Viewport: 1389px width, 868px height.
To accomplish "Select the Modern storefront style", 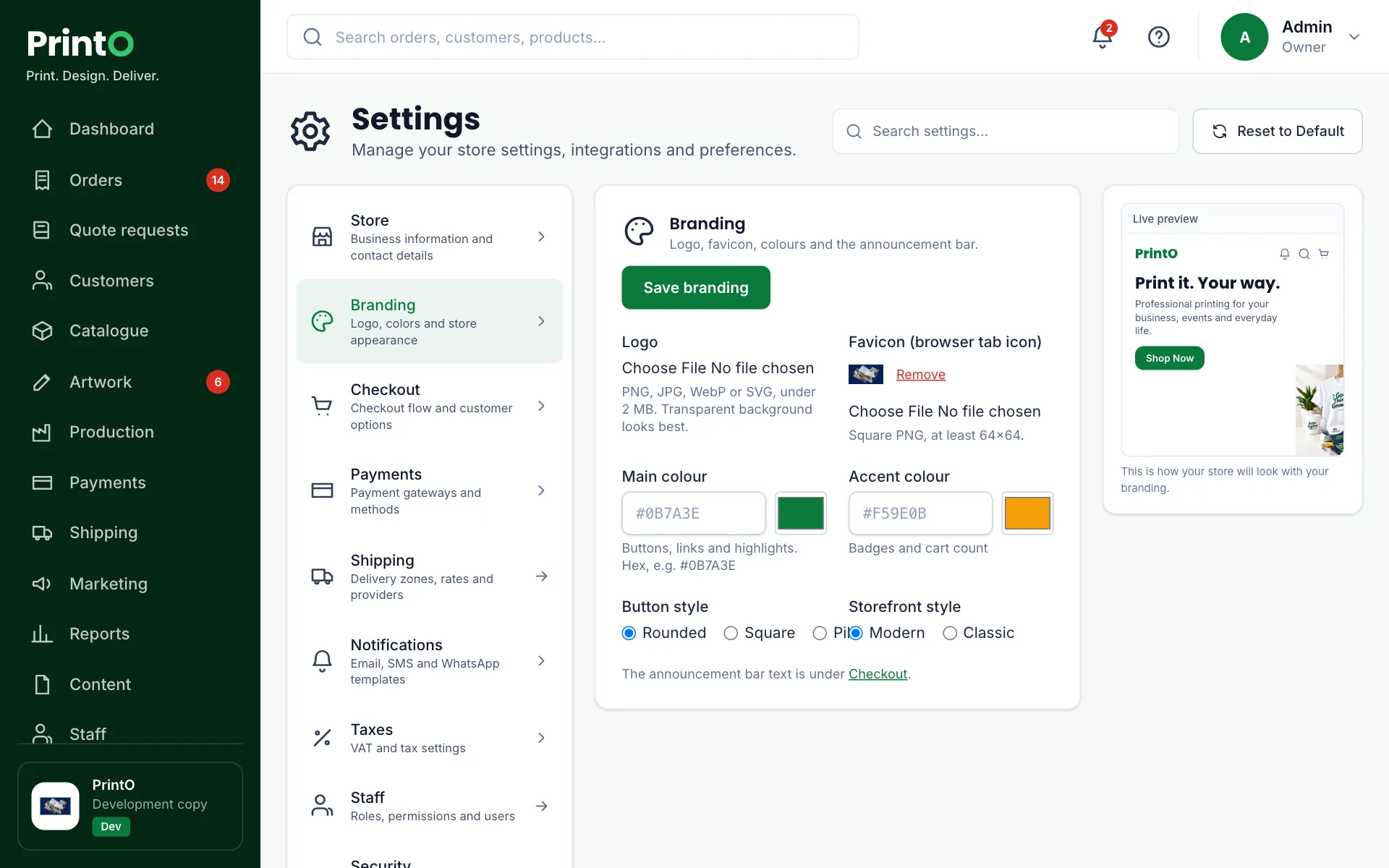I will 856,633.
